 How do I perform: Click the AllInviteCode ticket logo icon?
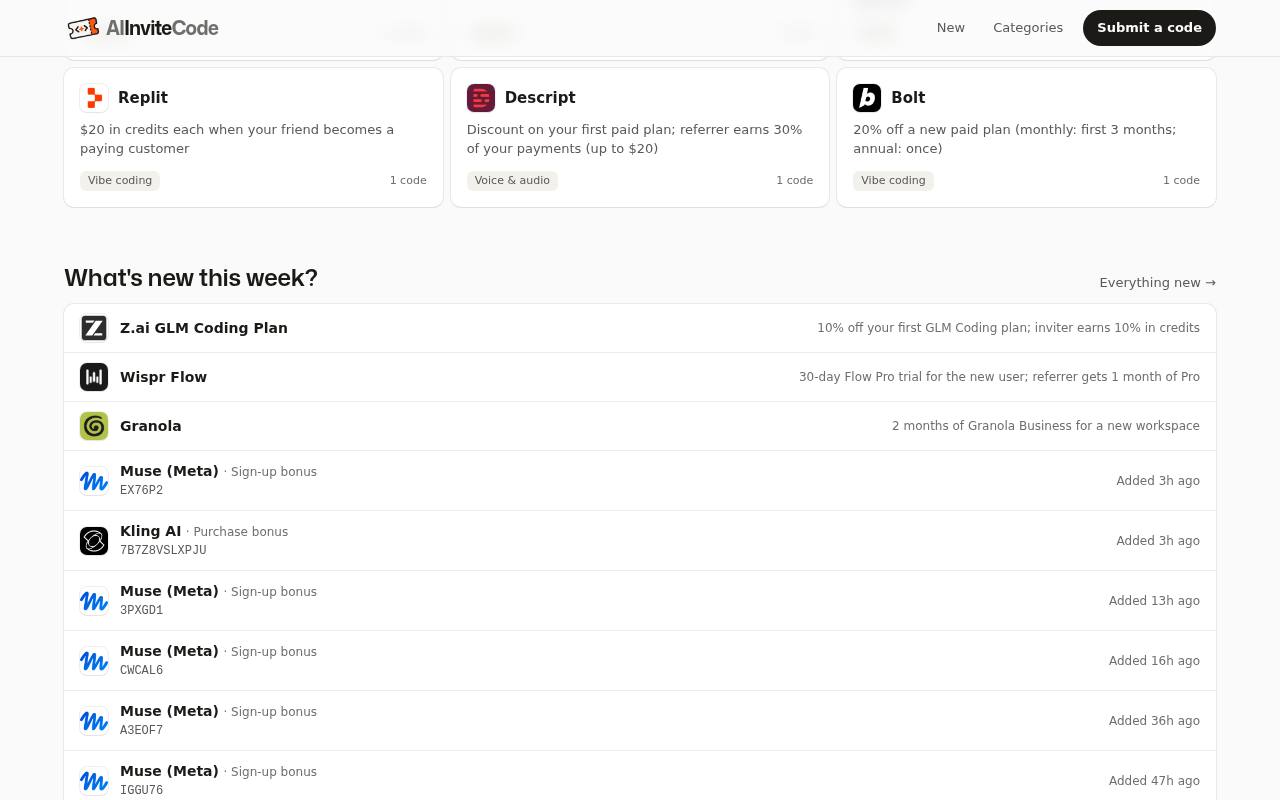pos(83,28)
